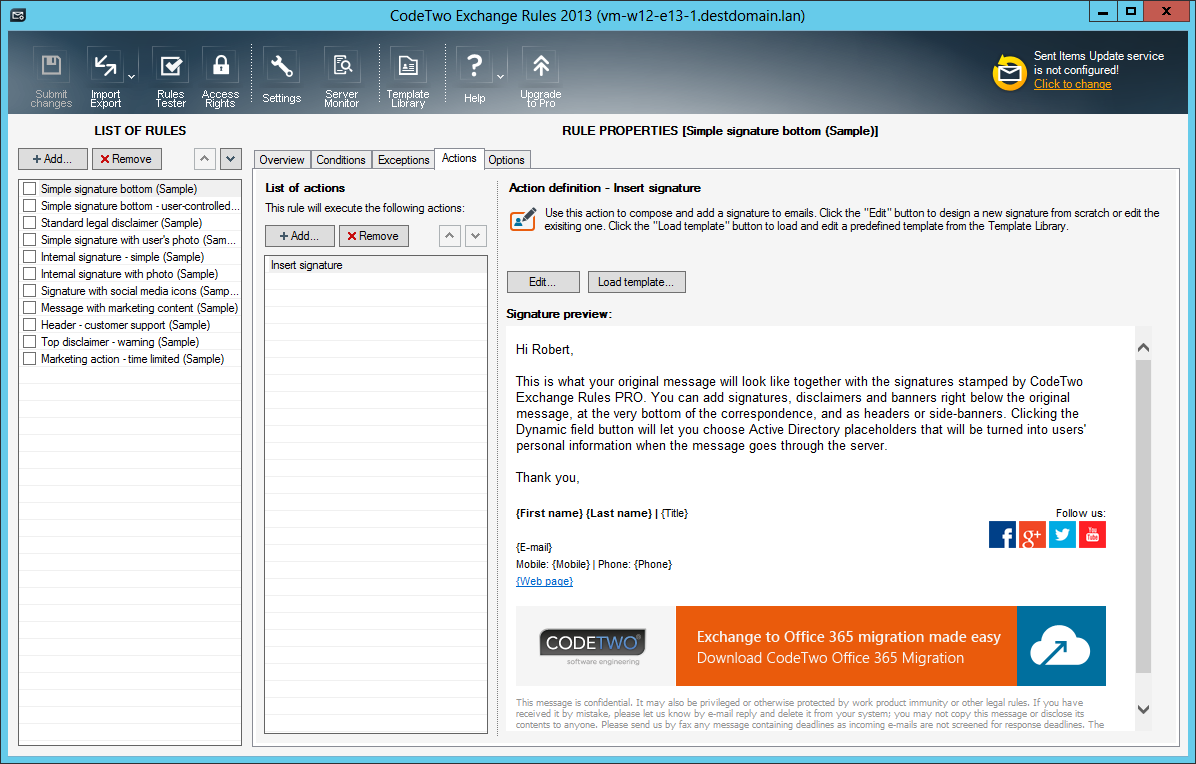Select Marketing action - time limited rule text
This screenshot has width=1196, height=764.
[133, 358]
